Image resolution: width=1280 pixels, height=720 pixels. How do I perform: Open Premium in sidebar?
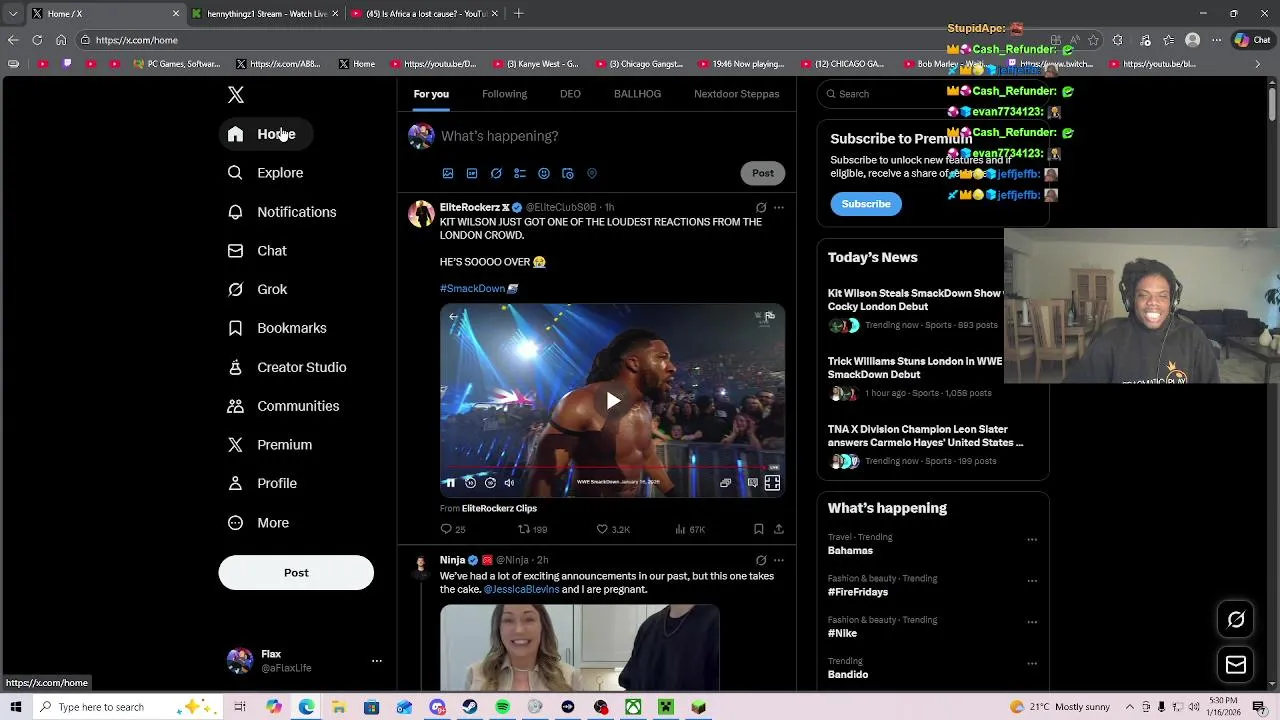tap(270, 445)
